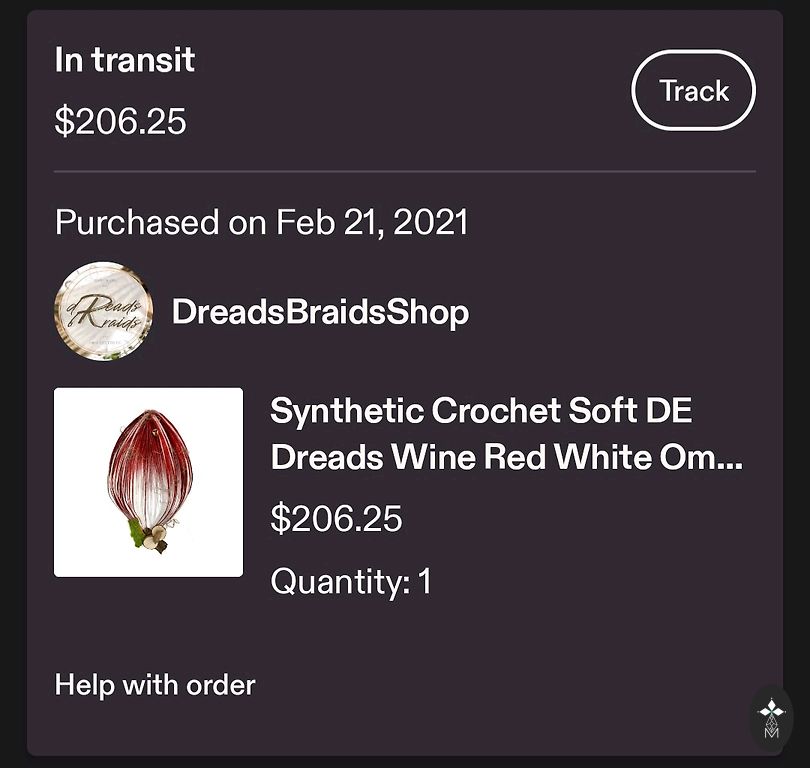Open the Synthetic Crochet Soft DE title line
810x768 pixels.
(x=481, y=410)
